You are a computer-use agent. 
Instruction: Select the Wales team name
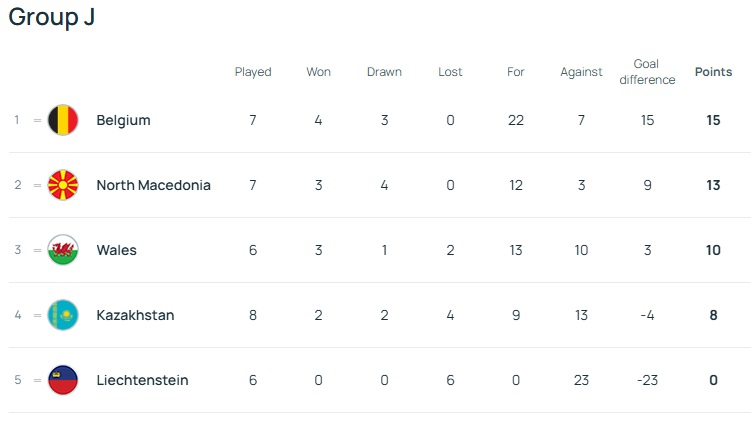coord(116,250)
